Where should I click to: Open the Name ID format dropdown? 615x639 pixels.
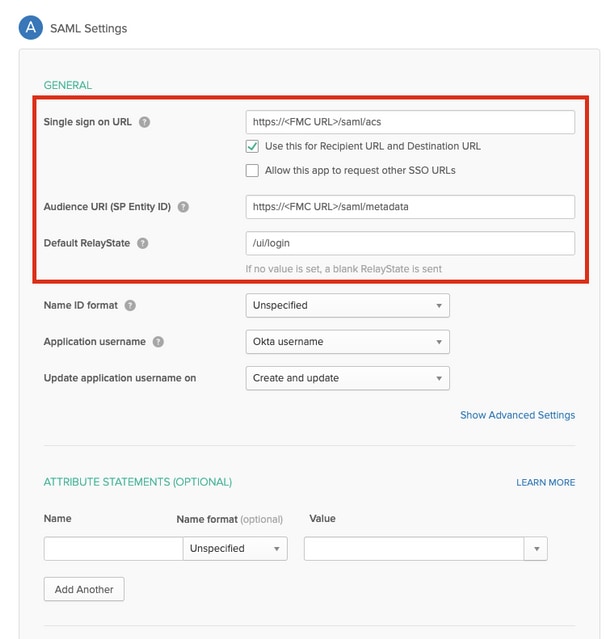(347, 305)
